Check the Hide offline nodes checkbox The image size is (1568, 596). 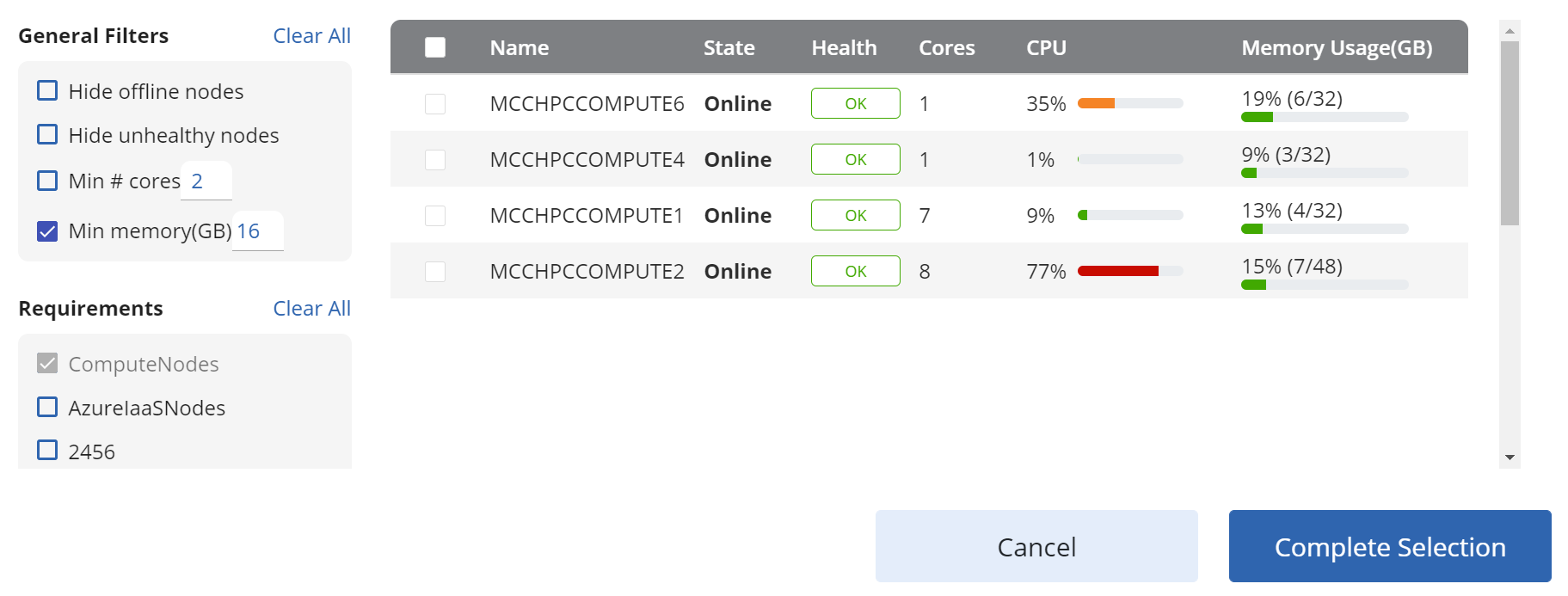[47, 90]
